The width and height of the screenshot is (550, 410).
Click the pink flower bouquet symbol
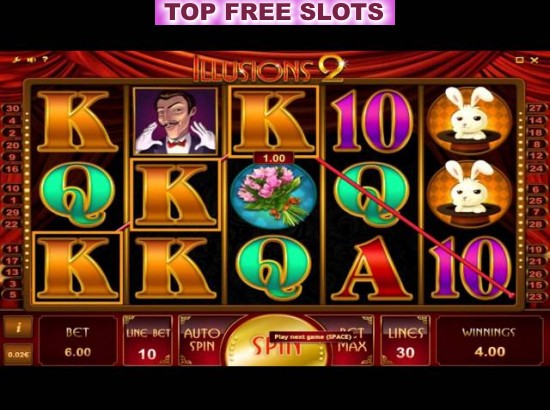click(x=273, y=196)
